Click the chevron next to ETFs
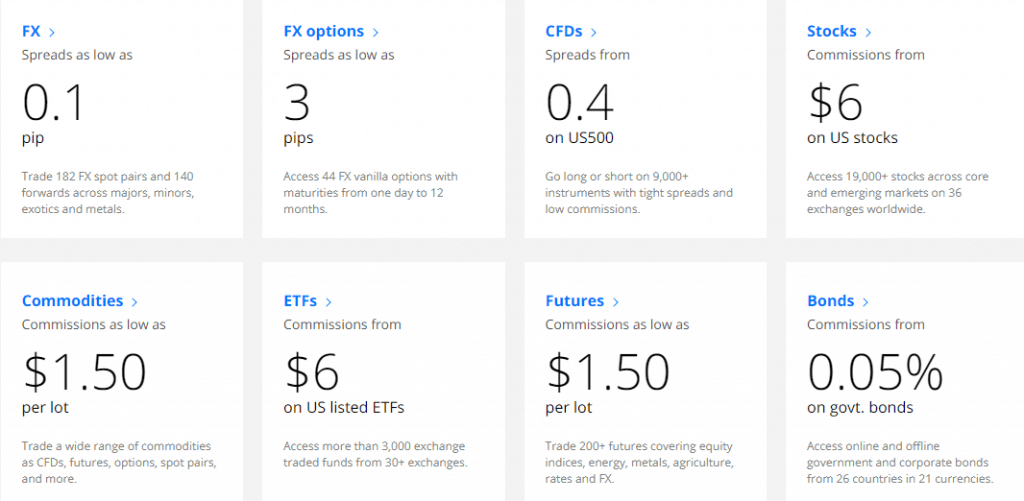 328,301
